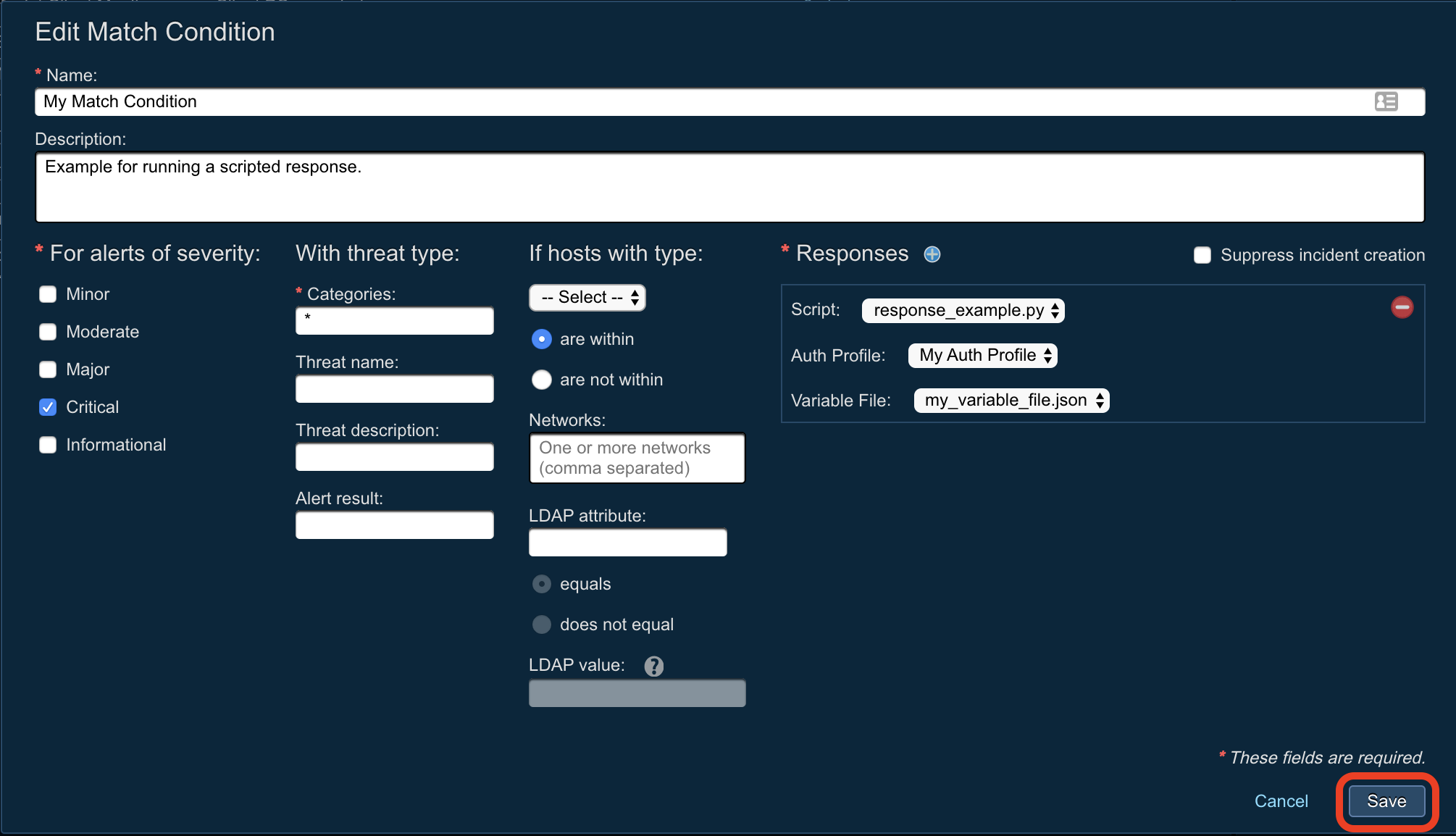Enable the Moderate severity checkbox
The height and width of the screenshot is (836, 1456).
[48, 332]
